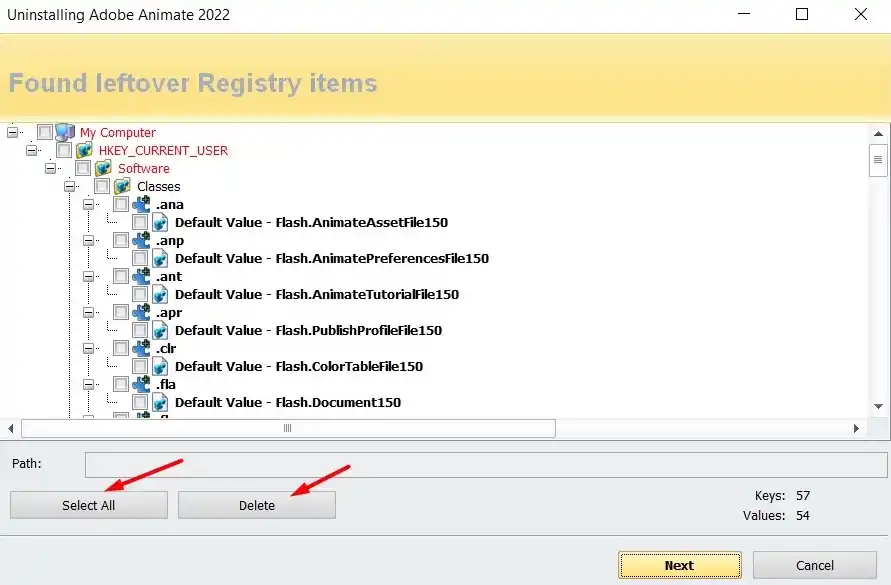
Task: Check the Software key checkbox
Action: (x=83, y=168)
